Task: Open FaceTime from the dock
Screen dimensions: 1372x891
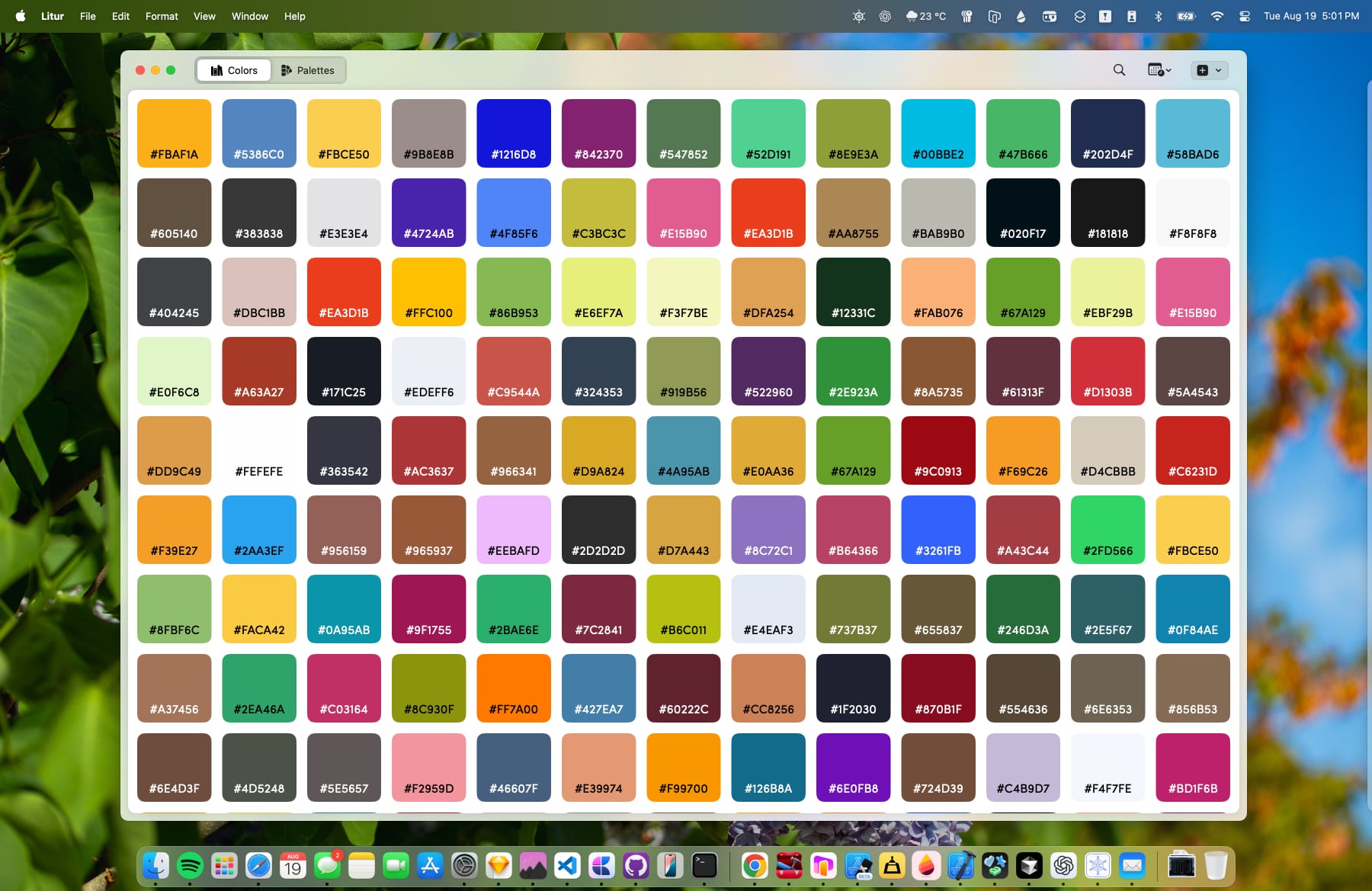Action: [396, 866]
